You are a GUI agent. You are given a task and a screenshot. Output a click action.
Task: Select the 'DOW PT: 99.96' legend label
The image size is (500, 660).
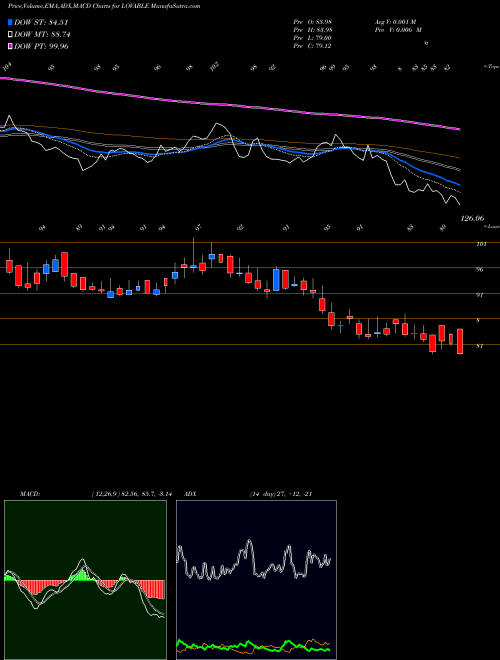tap(41, 46)
